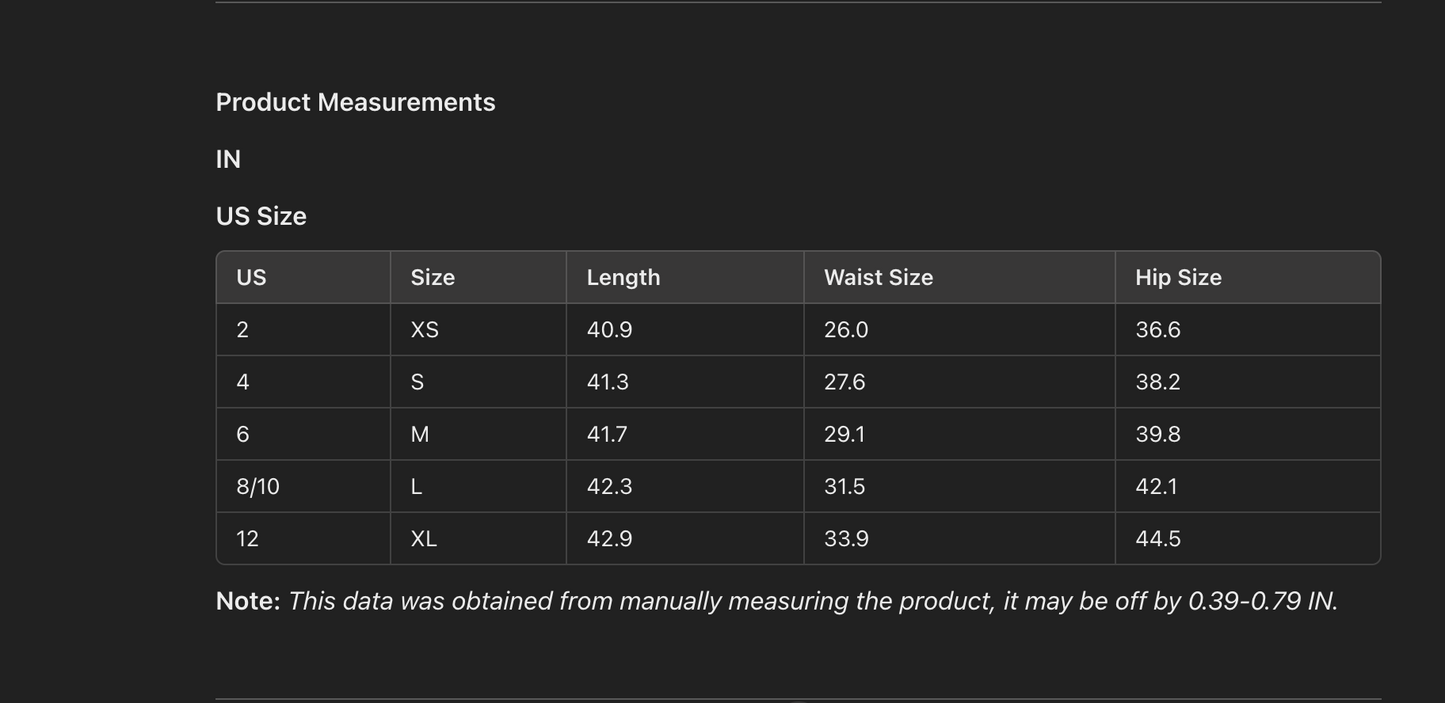Click the 8/10 US size cell
1445x703 pixels.
point(258,487)
